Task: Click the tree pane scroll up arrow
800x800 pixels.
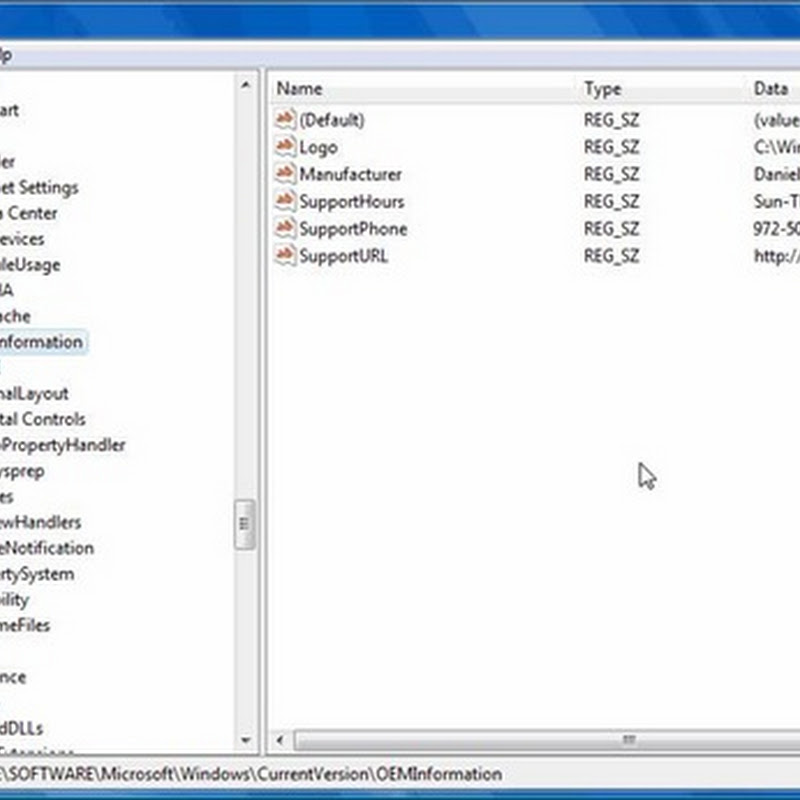Action: (x=245, y=85)
